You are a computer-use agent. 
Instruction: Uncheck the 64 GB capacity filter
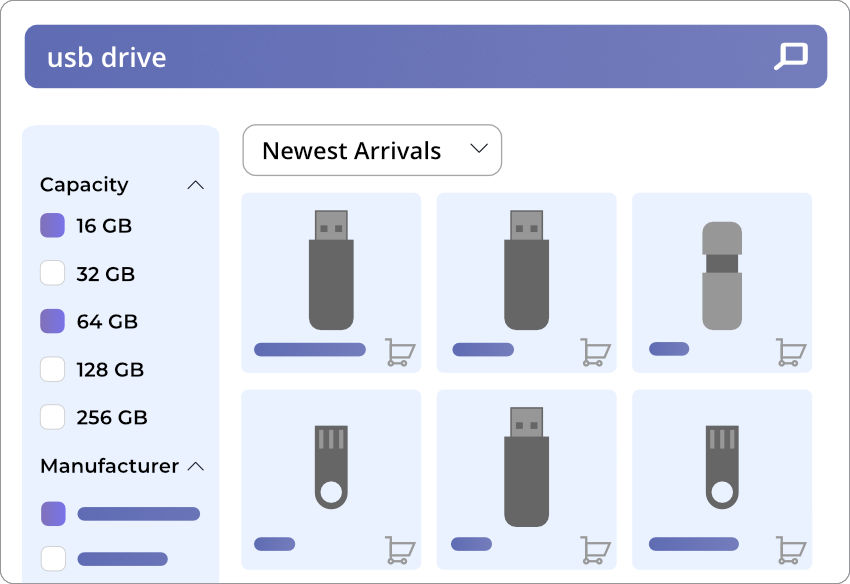(x=53, y=322)
